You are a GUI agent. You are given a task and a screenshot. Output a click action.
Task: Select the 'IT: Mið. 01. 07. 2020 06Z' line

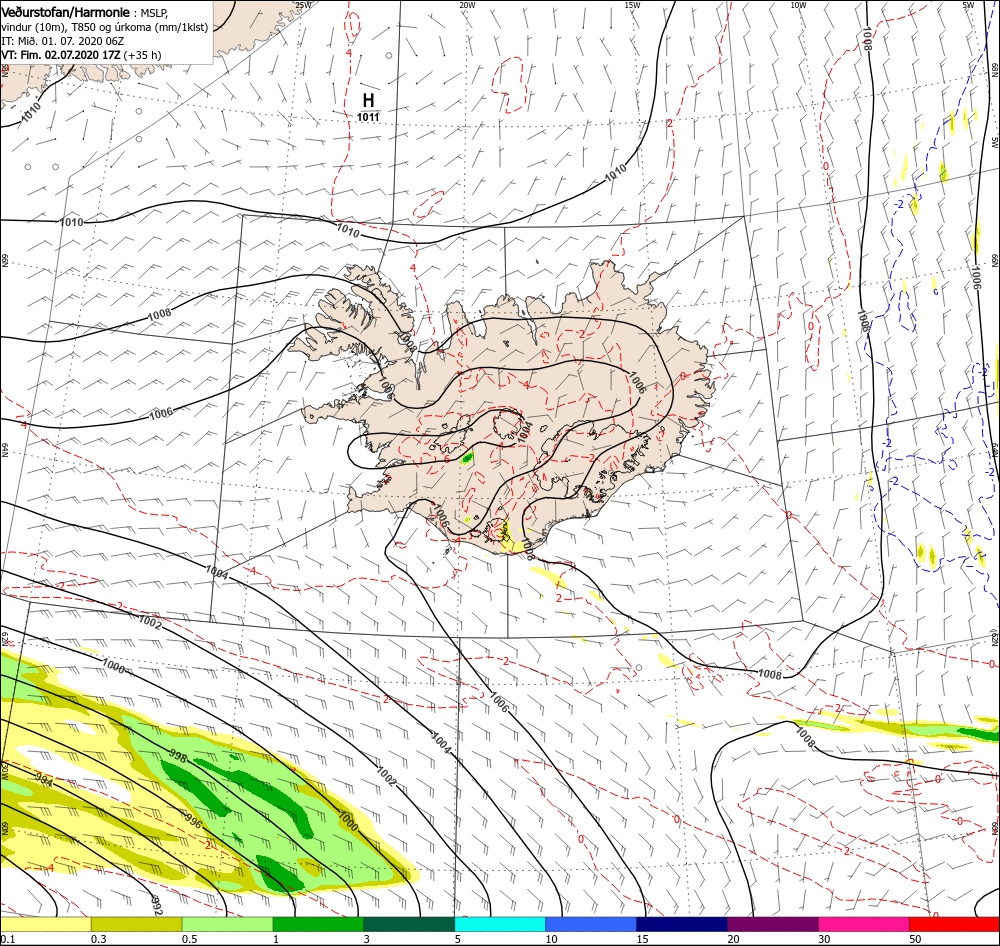tap(62, 41)
